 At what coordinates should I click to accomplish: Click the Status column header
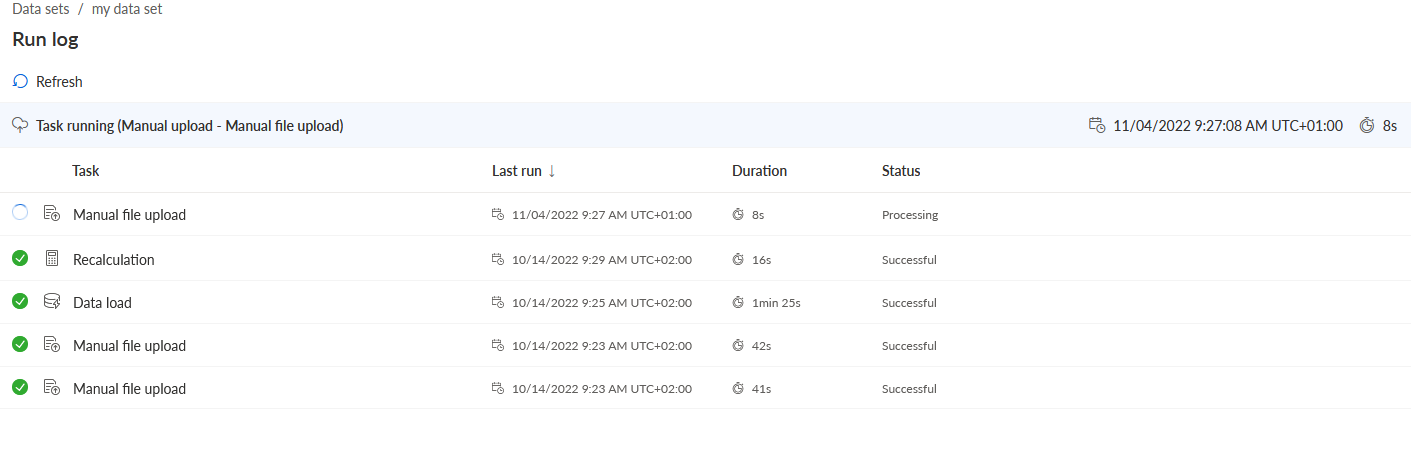coord(901,171)
